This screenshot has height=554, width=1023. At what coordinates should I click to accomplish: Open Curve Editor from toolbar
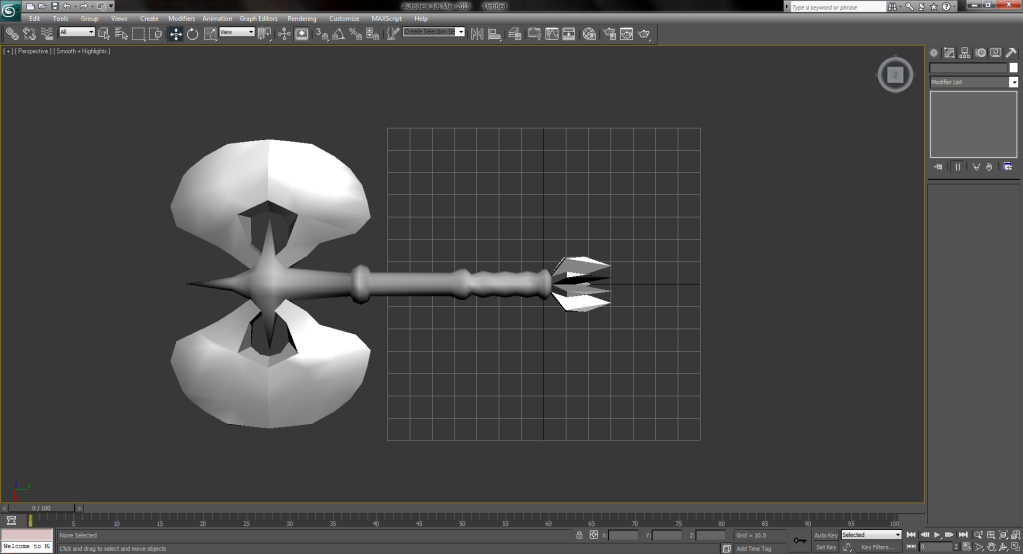pyautogui.click(x=552, y=34)
